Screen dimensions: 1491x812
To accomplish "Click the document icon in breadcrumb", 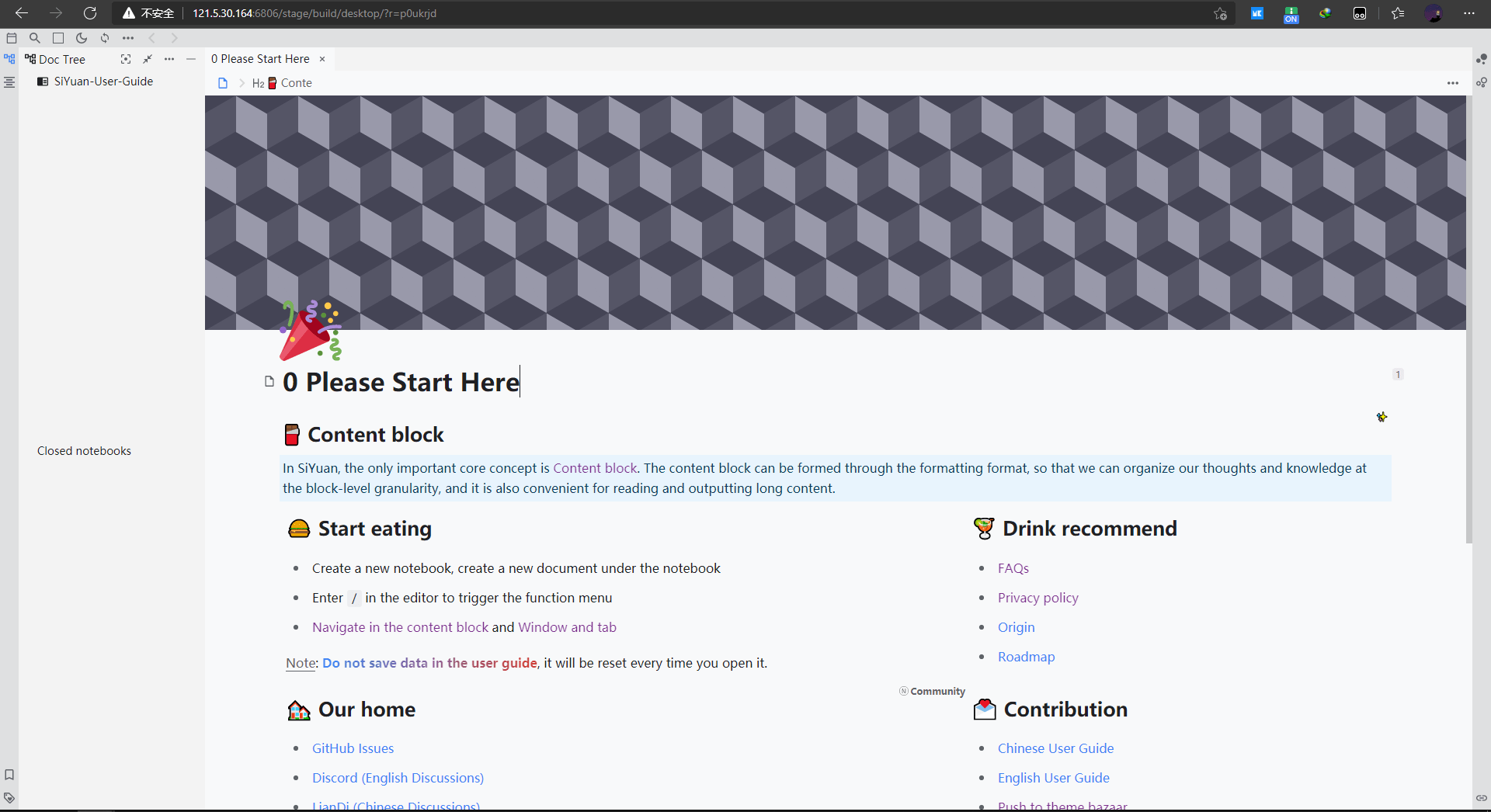I will tap(223, 83).
